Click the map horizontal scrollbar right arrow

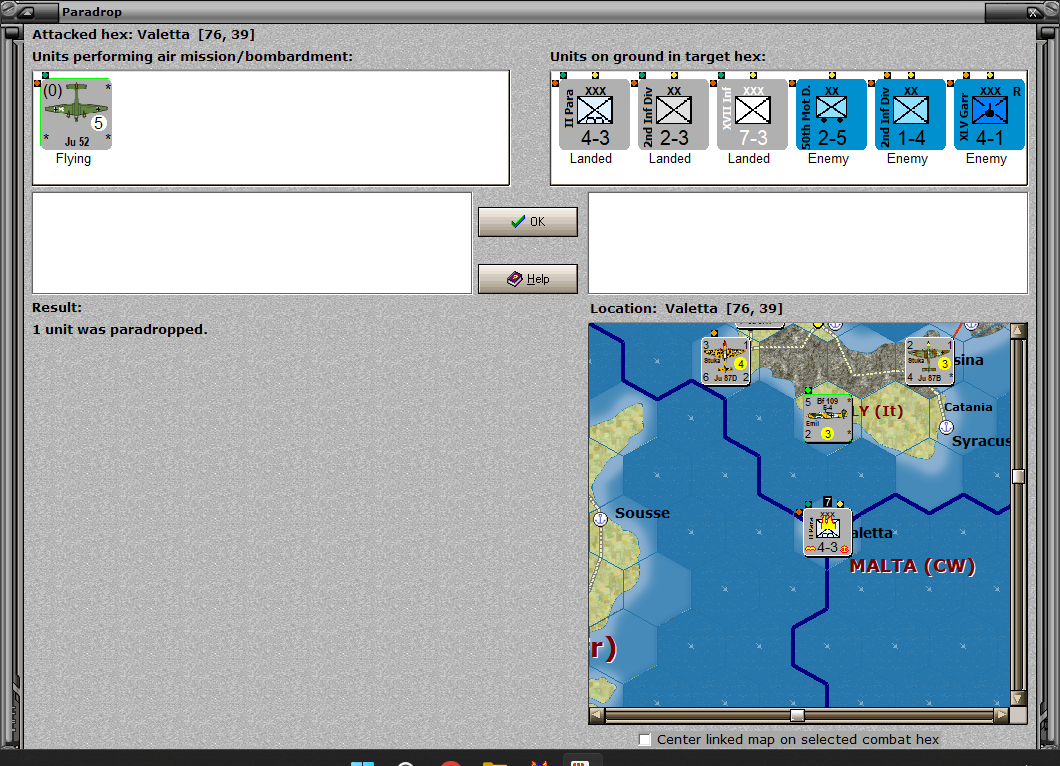tap(1002, 715)
